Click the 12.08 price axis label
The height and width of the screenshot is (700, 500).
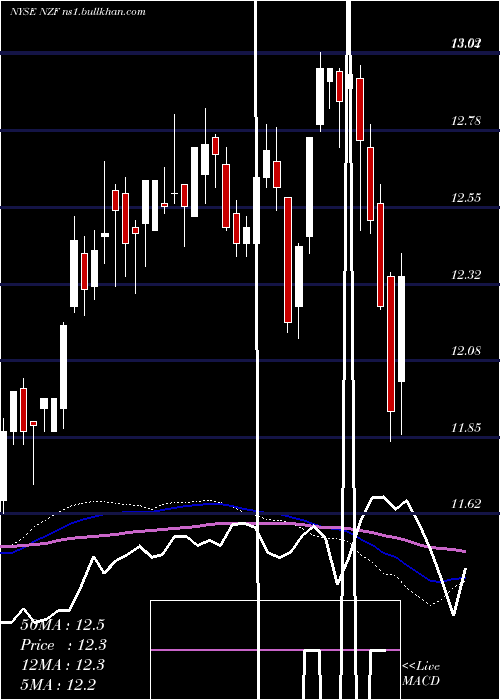coord(466,351)
